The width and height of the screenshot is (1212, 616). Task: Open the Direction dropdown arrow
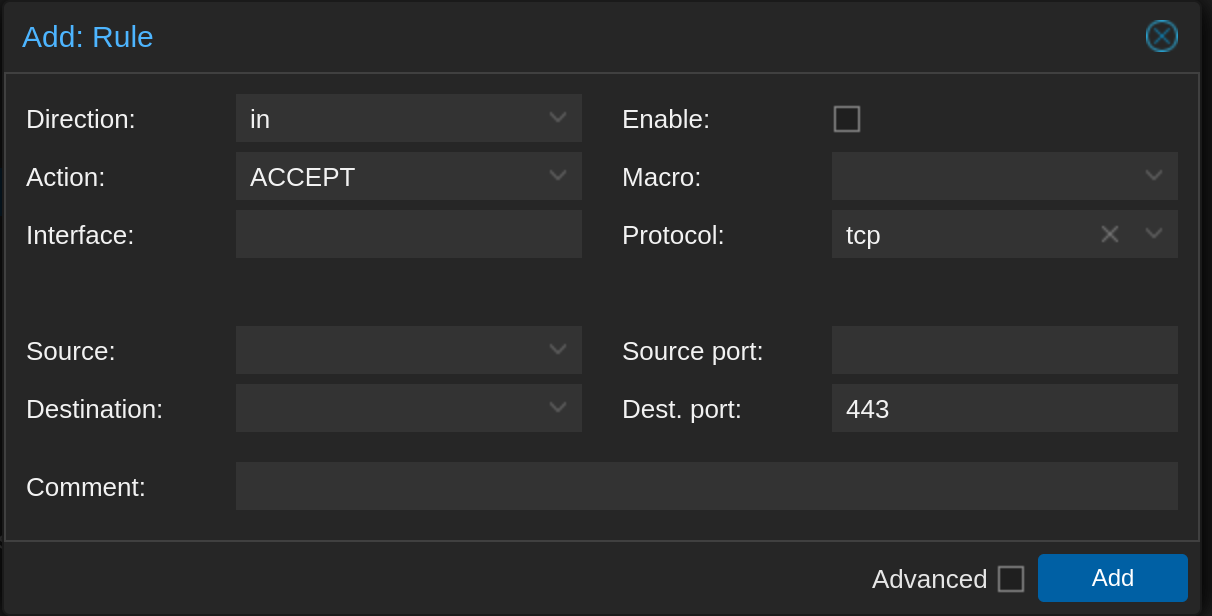(x=558, y=118)
